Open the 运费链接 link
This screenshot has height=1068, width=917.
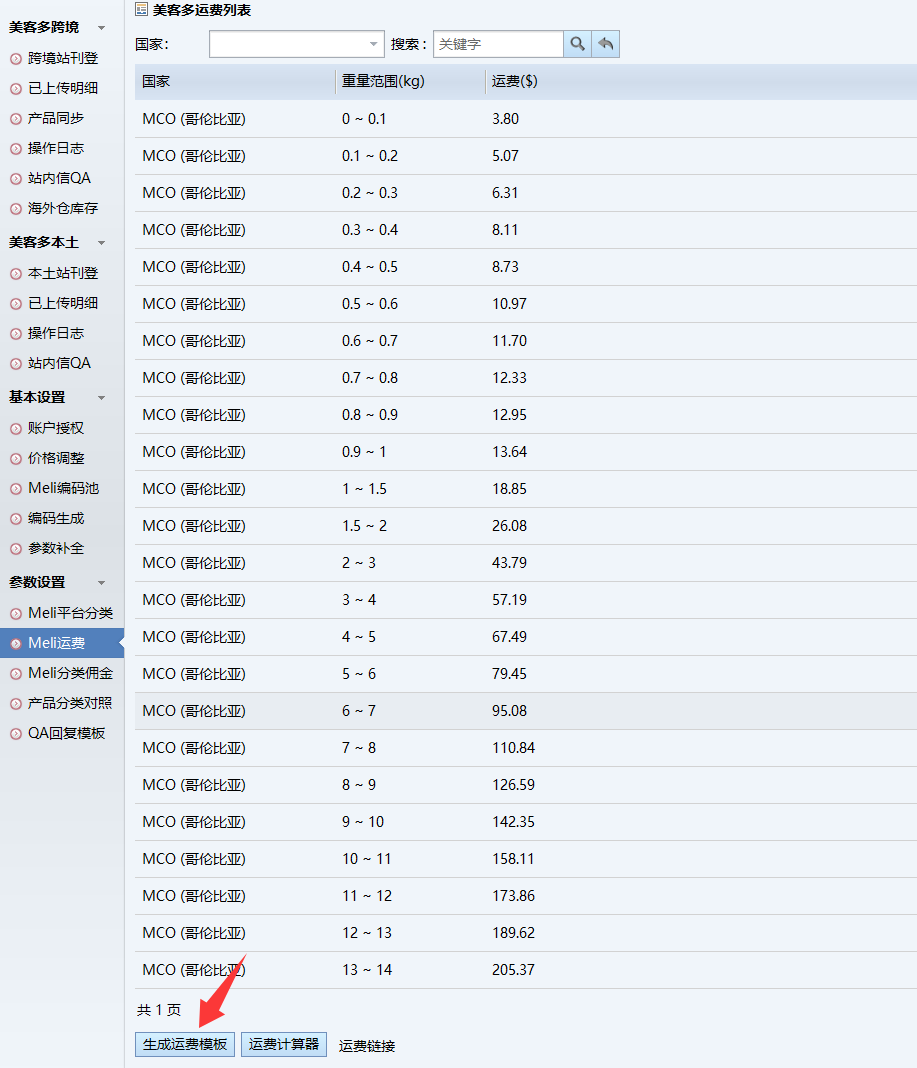coord(367,1046)
